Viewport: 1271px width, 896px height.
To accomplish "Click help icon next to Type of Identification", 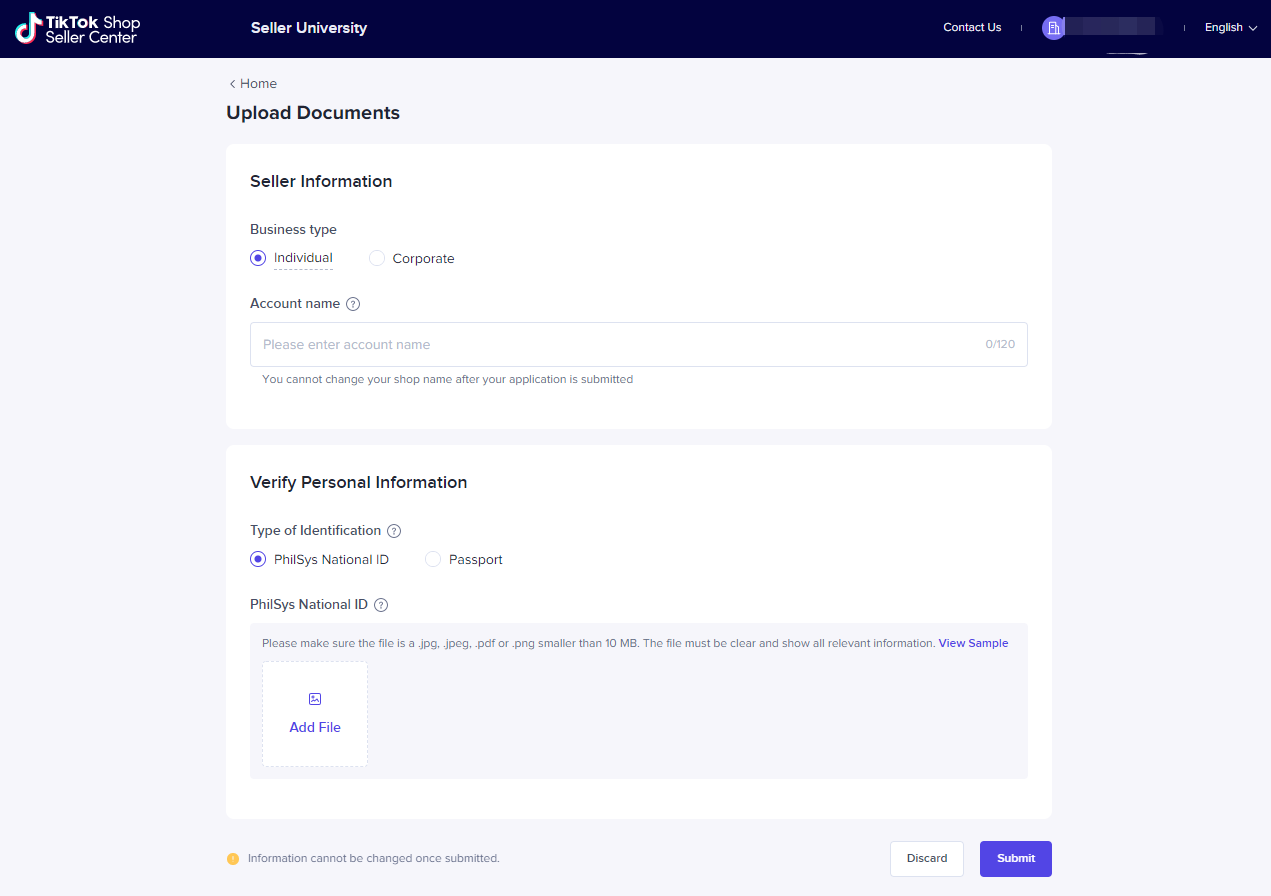I will (394, 531).
